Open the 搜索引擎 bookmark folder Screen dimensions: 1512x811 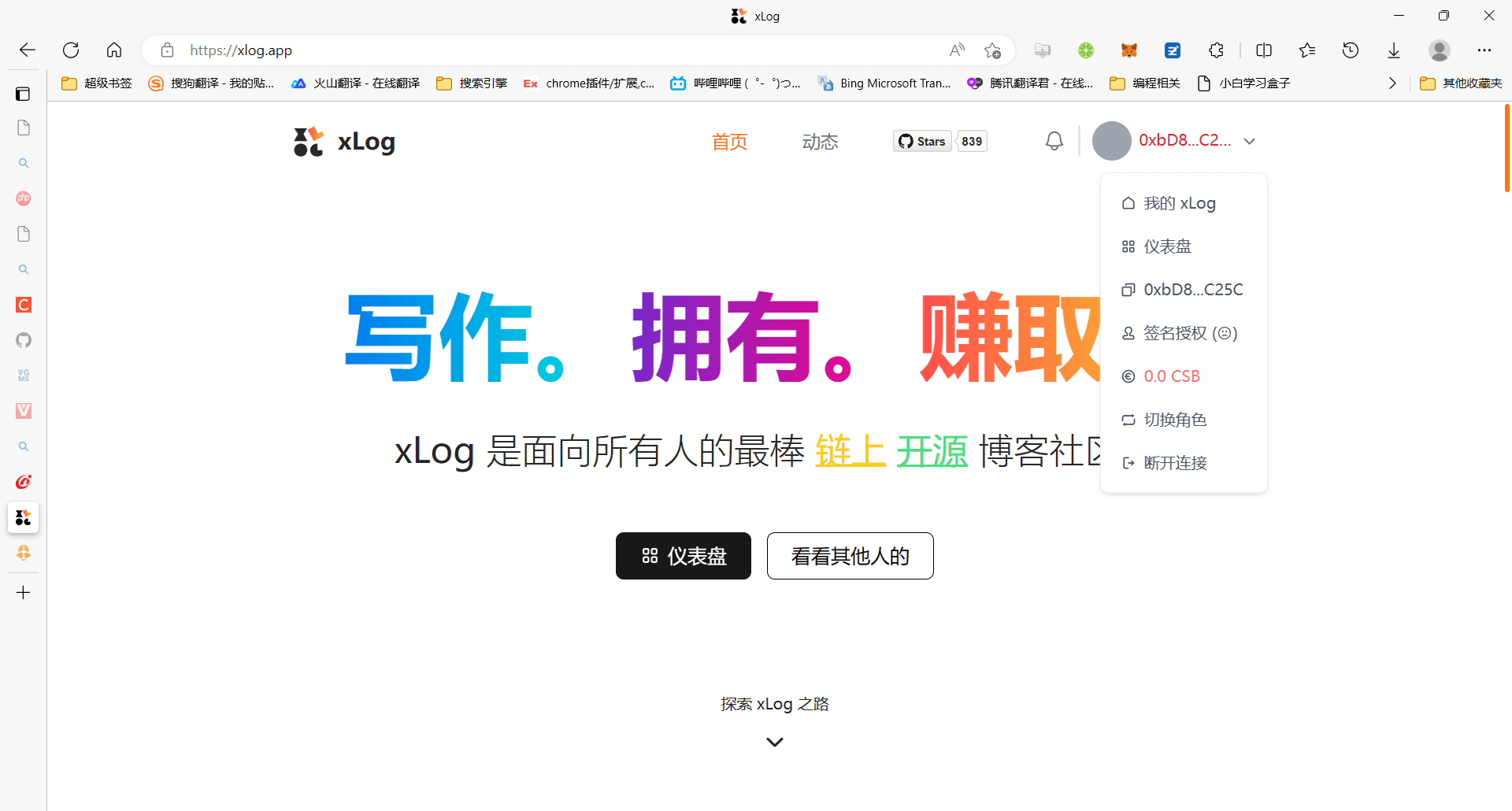point(472,83)
